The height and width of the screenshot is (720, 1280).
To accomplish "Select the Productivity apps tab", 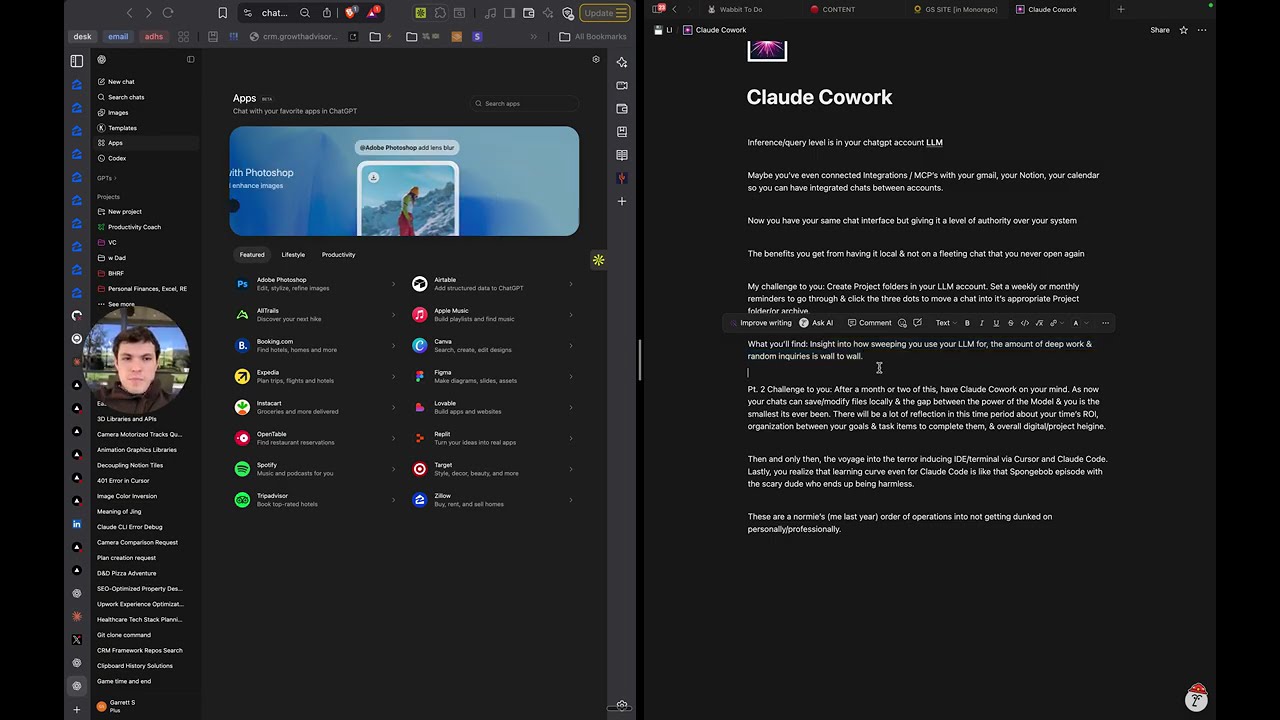I will 338,254.
